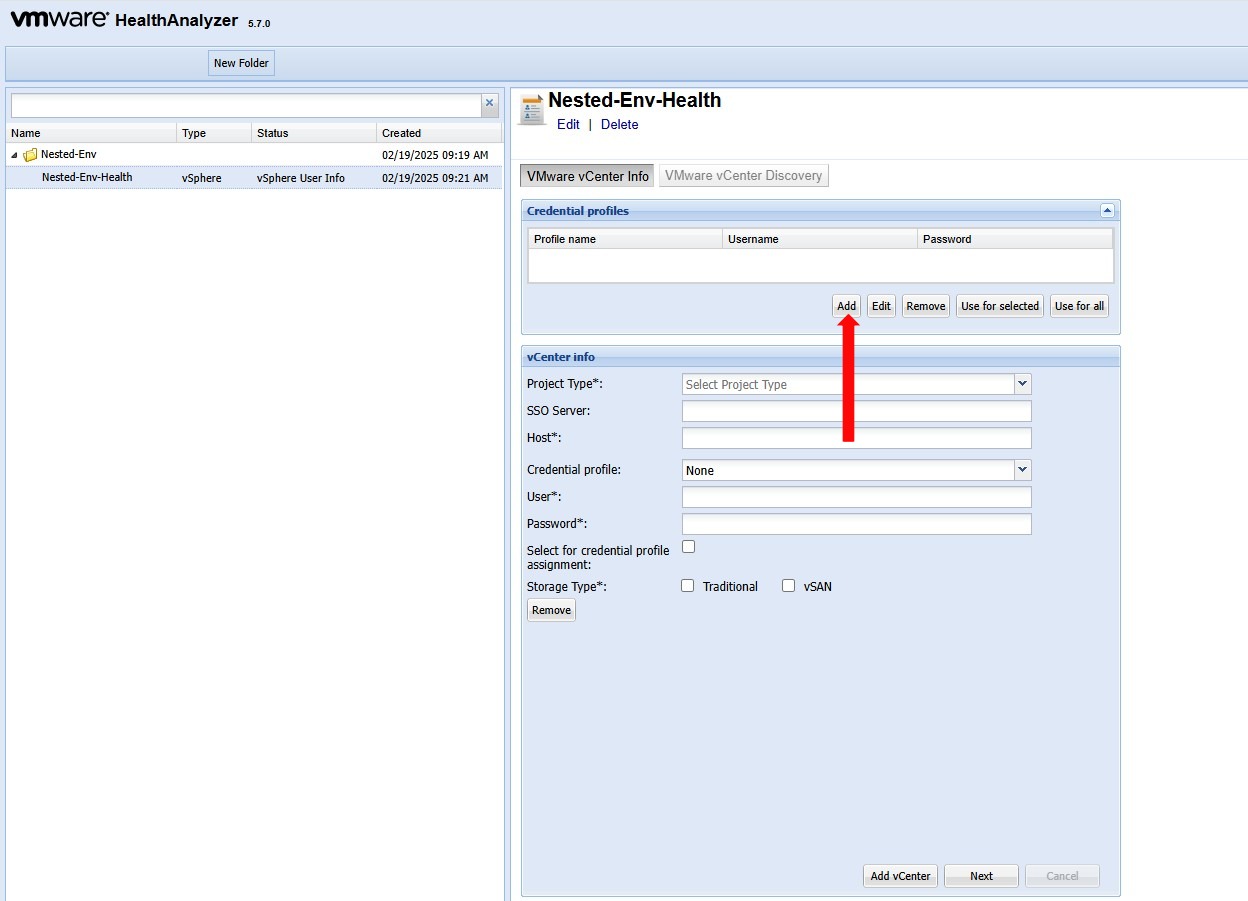This screenshot has height=901, width=1248.
Task: Click the New Folder button
Action: click(x=241, y=63)
